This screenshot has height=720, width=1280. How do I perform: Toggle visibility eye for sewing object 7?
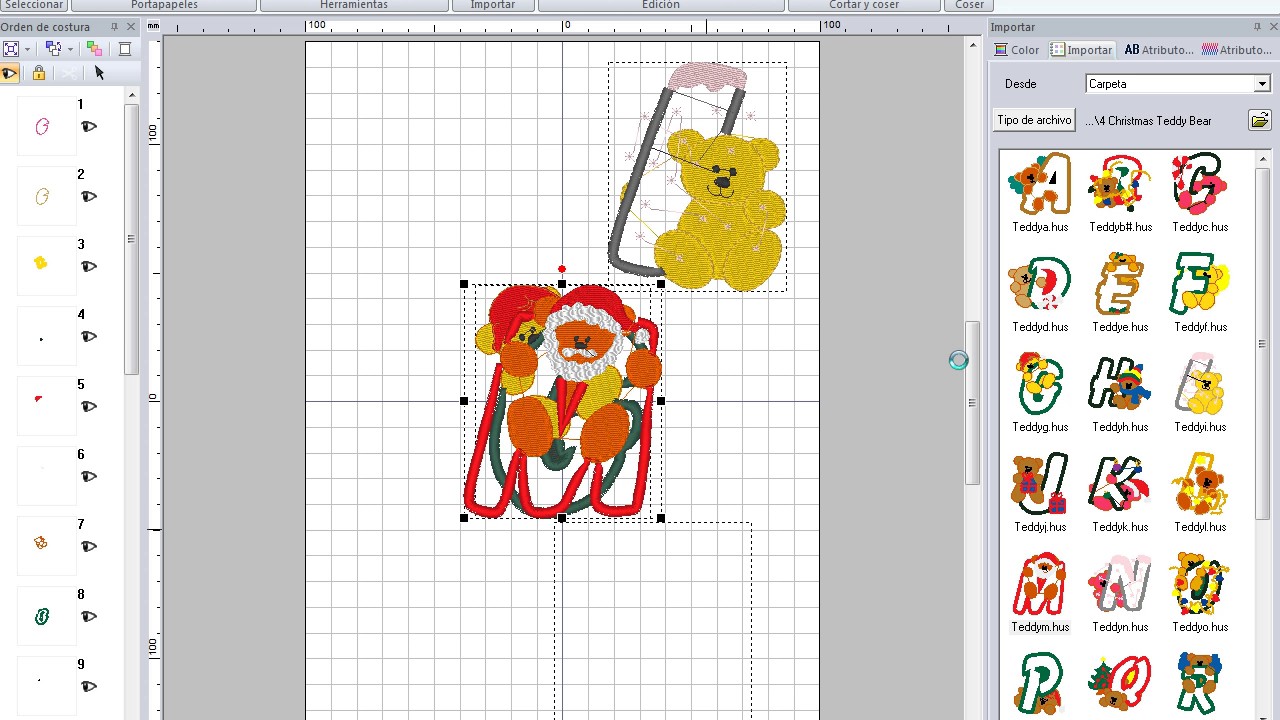(89, 547)
